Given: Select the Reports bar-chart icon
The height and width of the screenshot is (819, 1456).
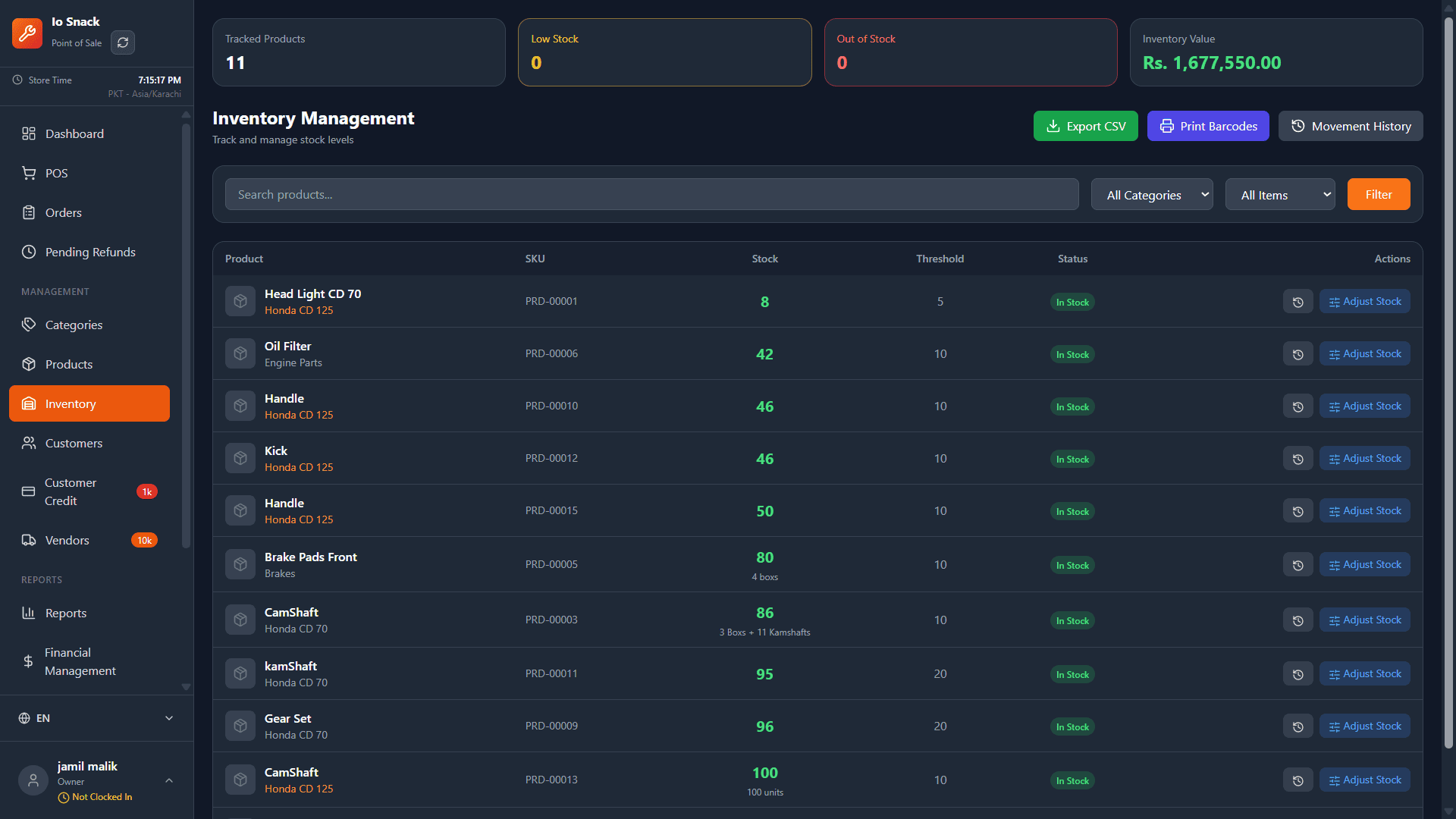Looking at the screenshot, I should pyautogui.click(x=29, y=613).
